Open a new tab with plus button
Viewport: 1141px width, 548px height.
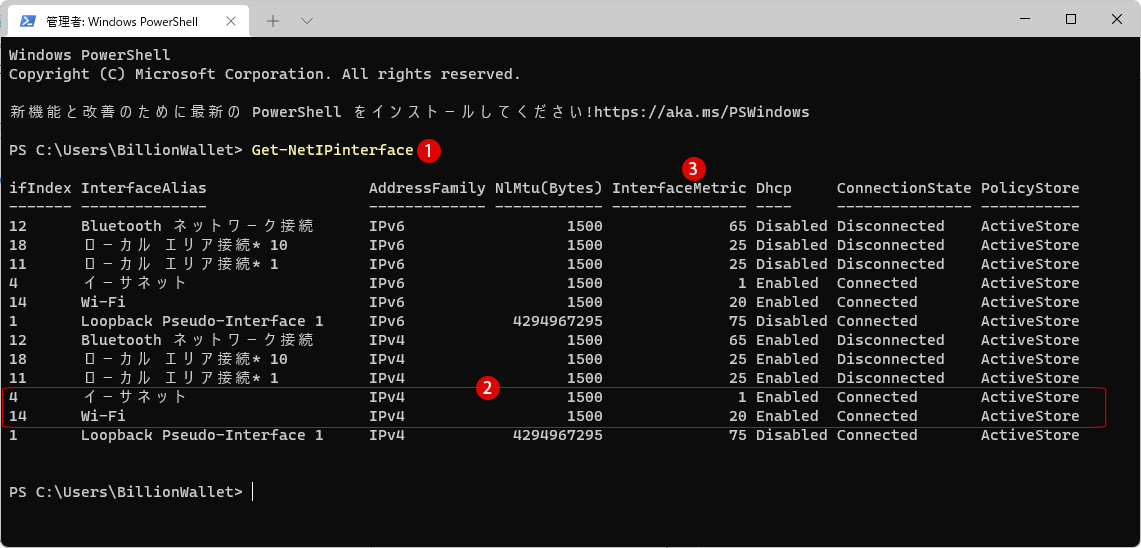click(x=273, y=20)
